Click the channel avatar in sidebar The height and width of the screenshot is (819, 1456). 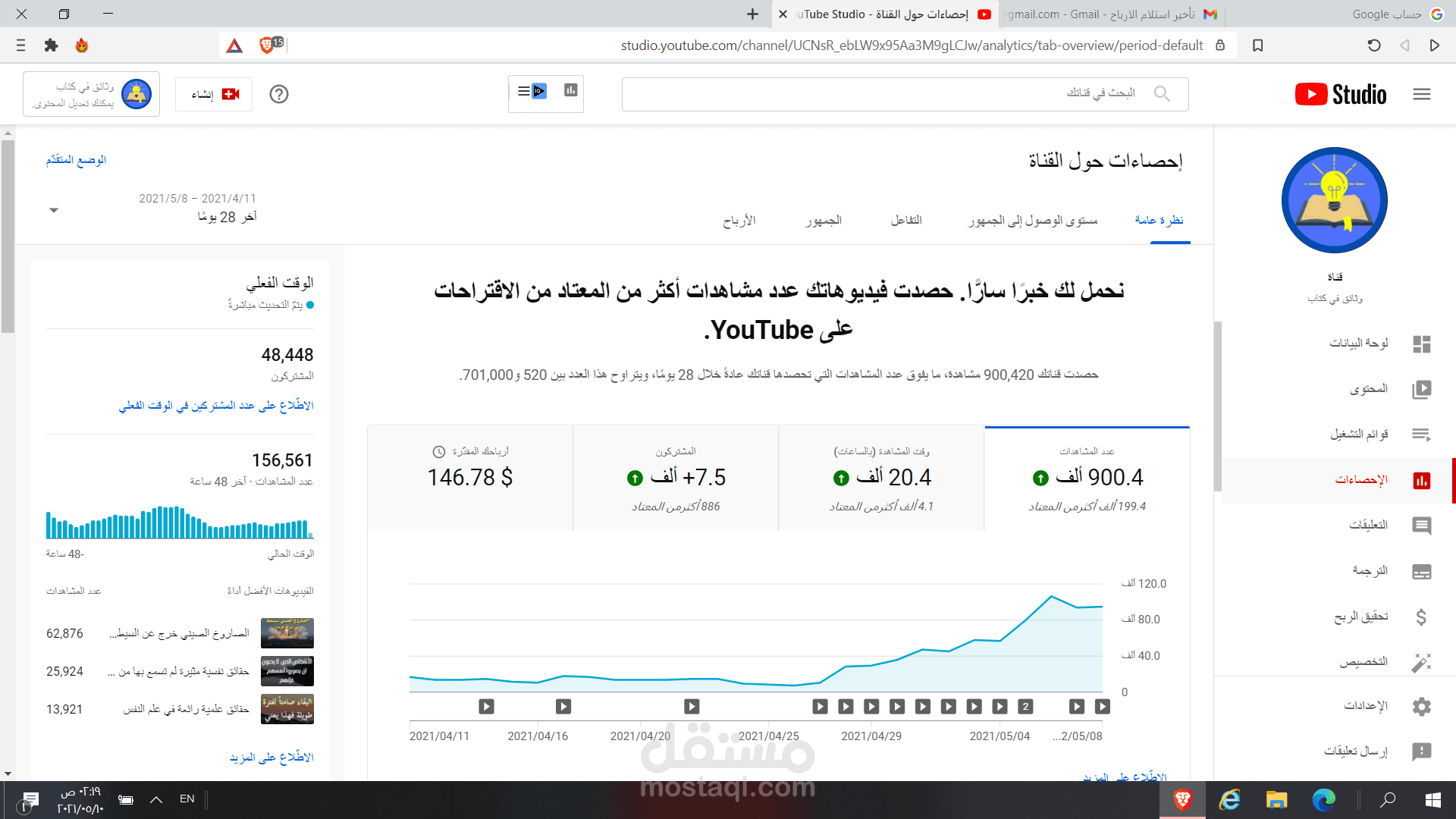[1335, 200]
